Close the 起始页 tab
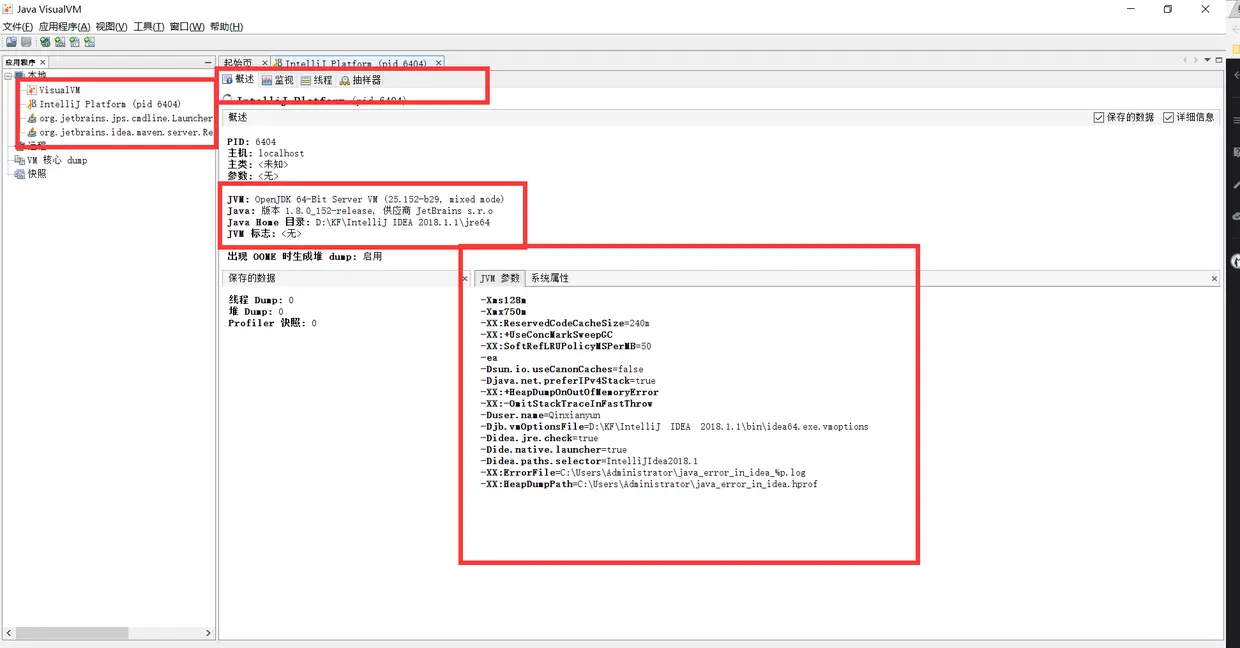Viewport: 1240px width, 648px height. (264, 63)
